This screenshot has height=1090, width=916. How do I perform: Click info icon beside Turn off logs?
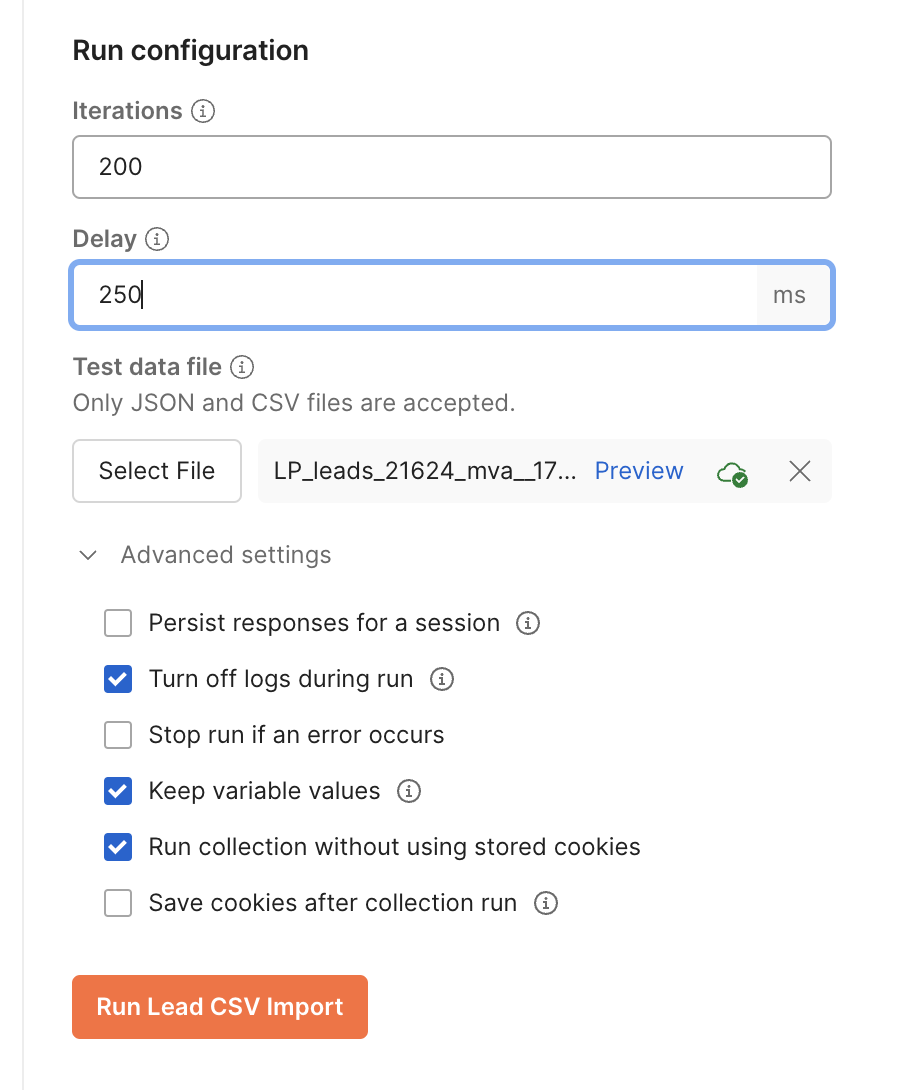point(441,679)
